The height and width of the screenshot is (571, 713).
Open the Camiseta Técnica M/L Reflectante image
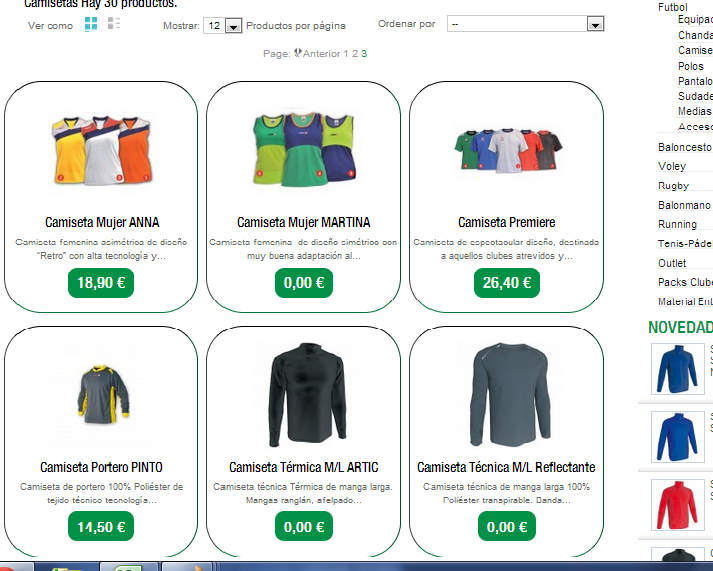[x=508, y=395]
